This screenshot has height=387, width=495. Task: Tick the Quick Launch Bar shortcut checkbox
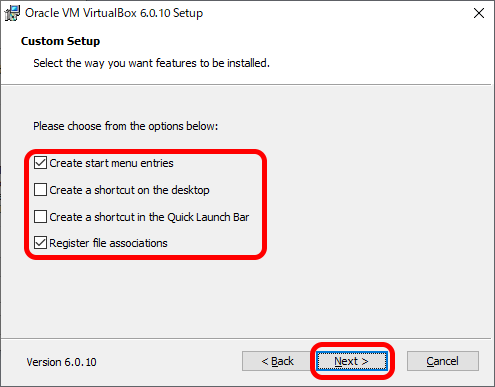[x=40, y=217]
